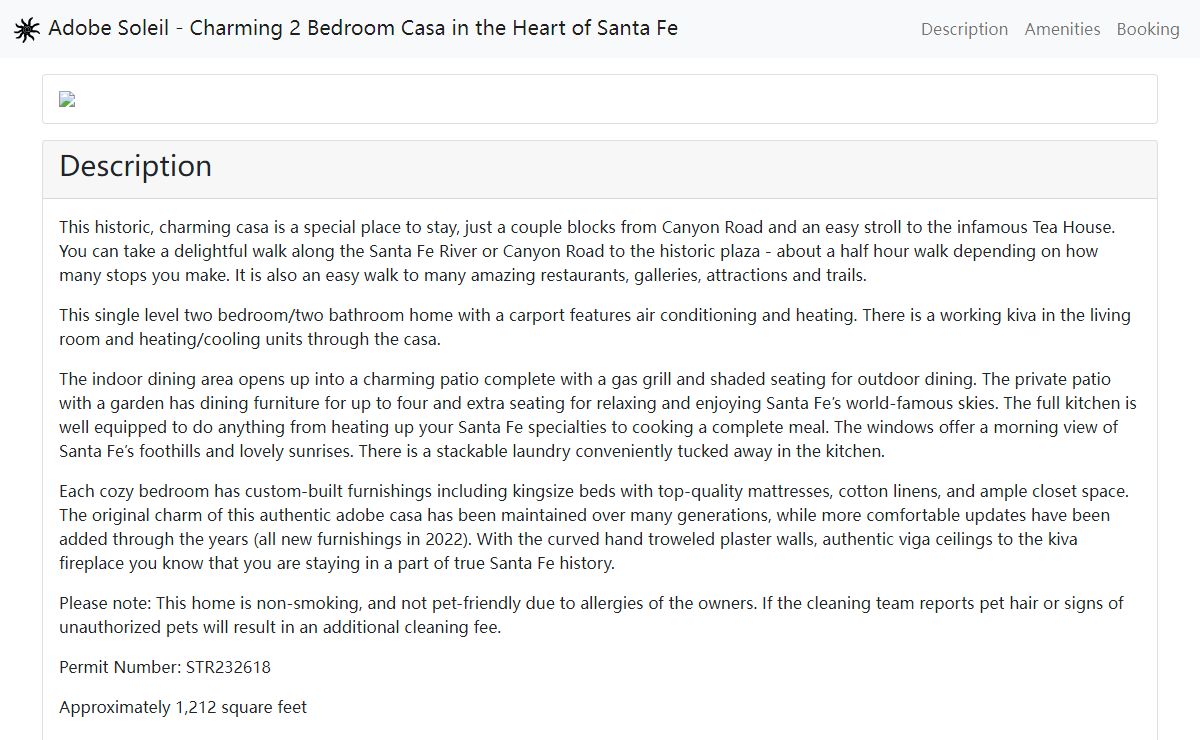Click the words "additional cleaning fee"
1200x740 pixels.
click(x=415, y=627)
